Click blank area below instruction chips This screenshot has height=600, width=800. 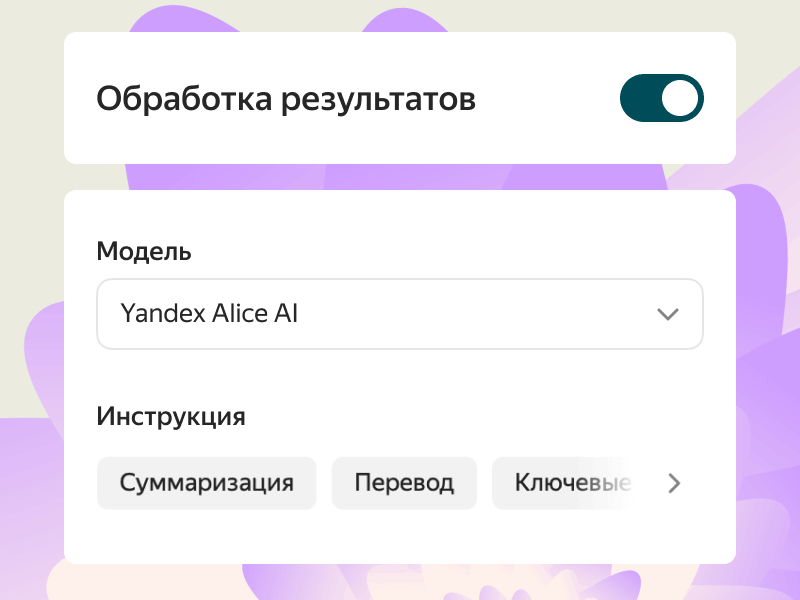pyautogui.click(x=400, y=536)
